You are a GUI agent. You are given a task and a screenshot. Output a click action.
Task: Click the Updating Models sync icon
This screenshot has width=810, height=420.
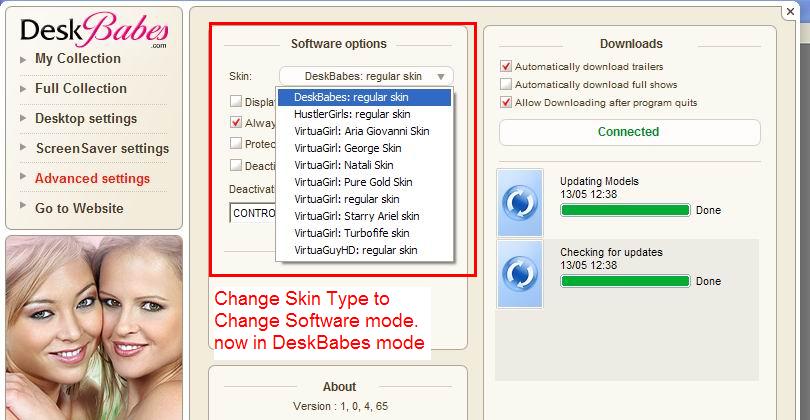pyautogui.click(x=520, y=203)
